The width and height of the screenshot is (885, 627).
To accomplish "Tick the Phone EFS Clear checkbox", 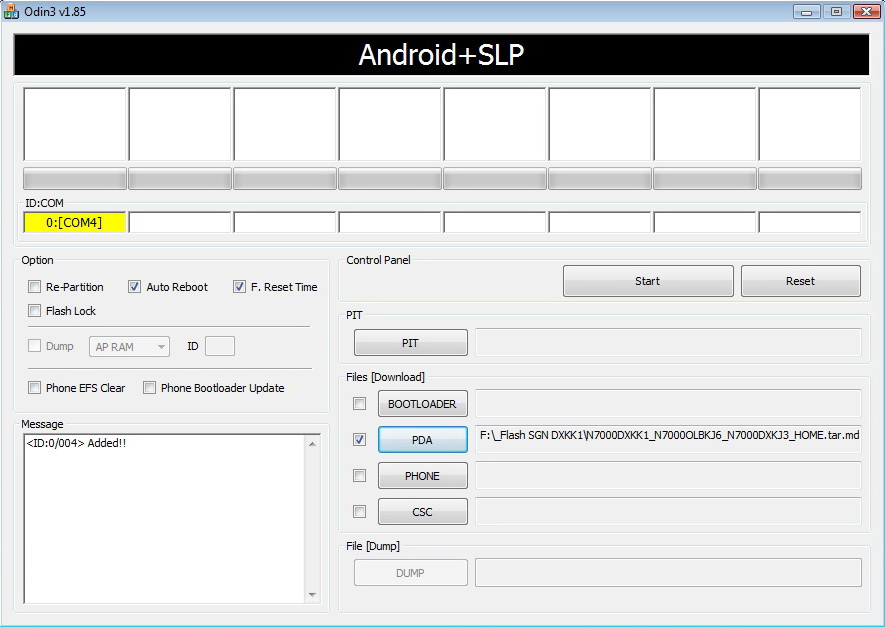I will [x=34, y=388].
